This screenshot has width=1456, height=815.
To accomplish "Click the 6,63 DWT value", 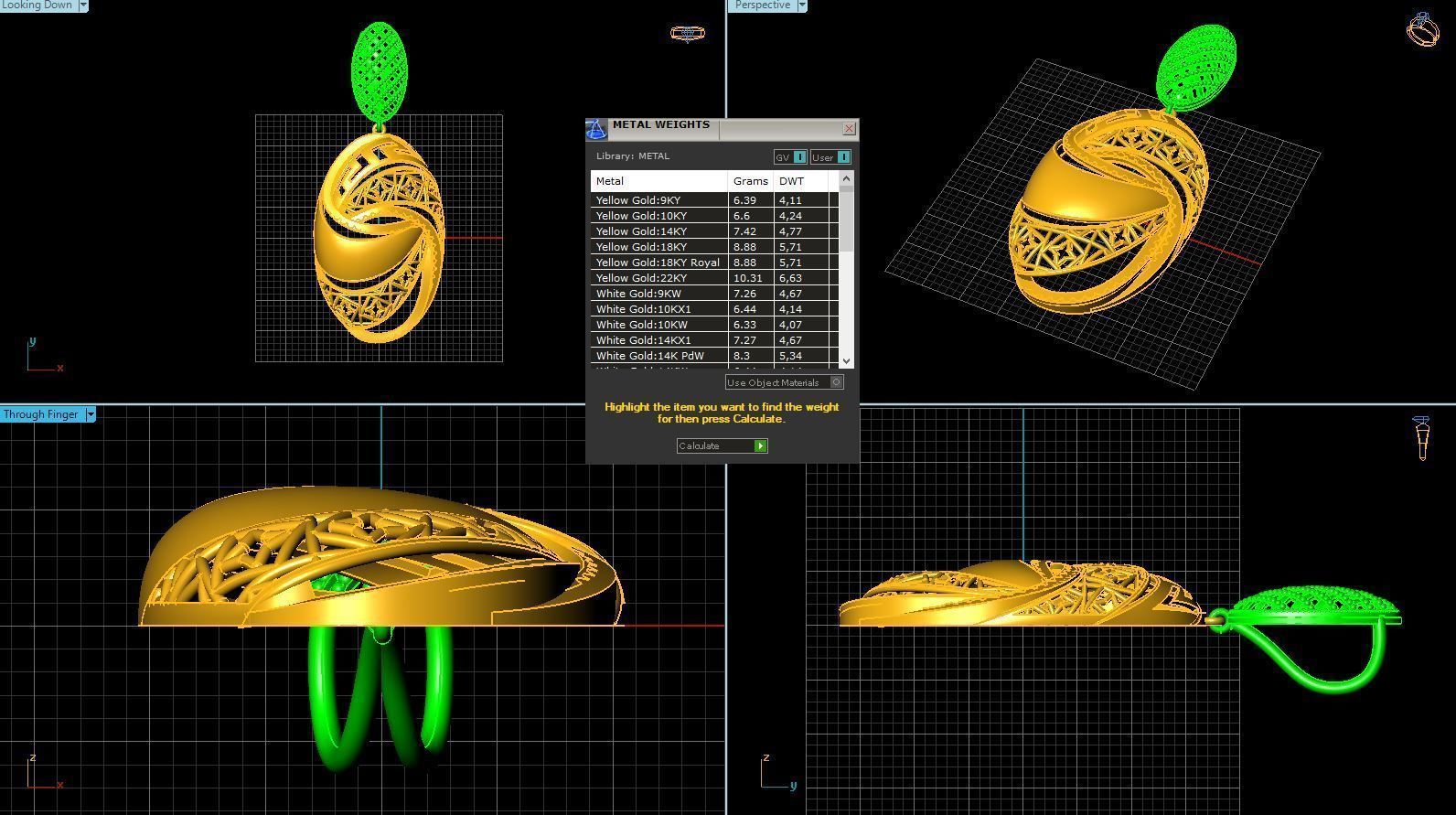I will coord(790,278).
